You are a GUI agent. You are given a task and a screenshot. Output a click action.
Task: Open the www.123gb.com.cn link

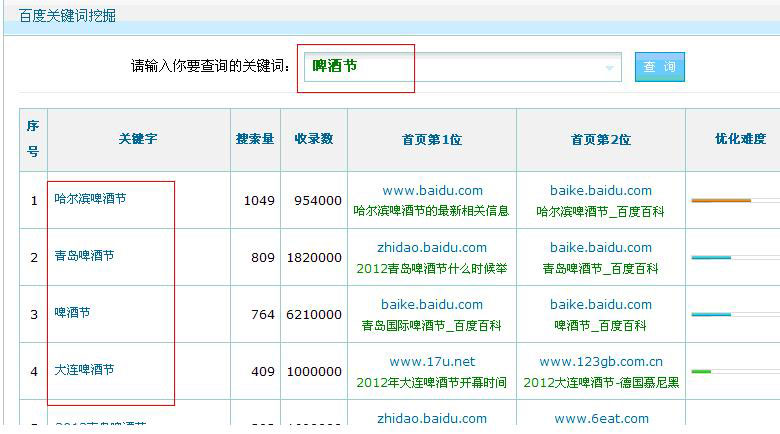click(x=601, y=361)
